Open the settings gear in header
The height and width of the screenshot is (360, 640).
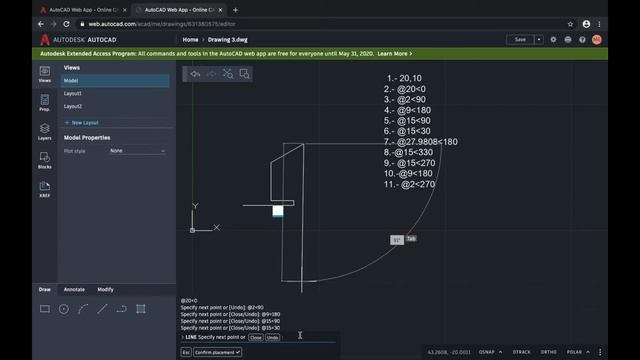tap(553, 40)
